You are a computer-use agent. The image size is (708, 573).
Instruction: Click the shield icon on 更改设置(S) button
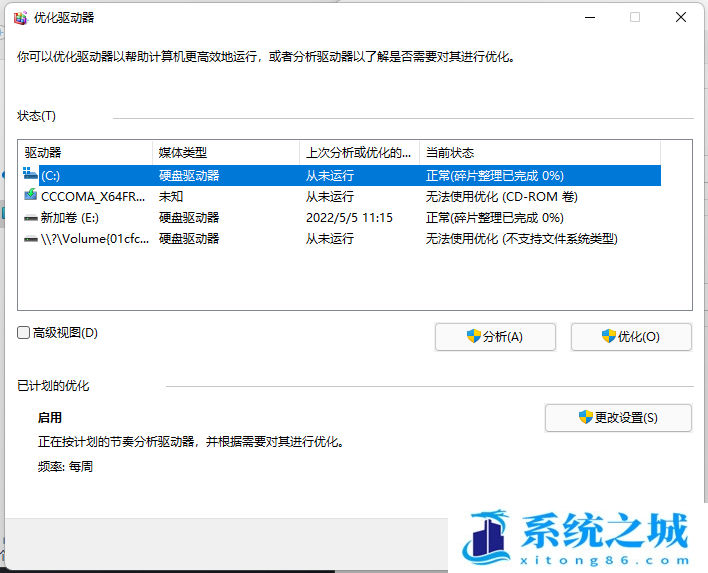click(586, 417)
